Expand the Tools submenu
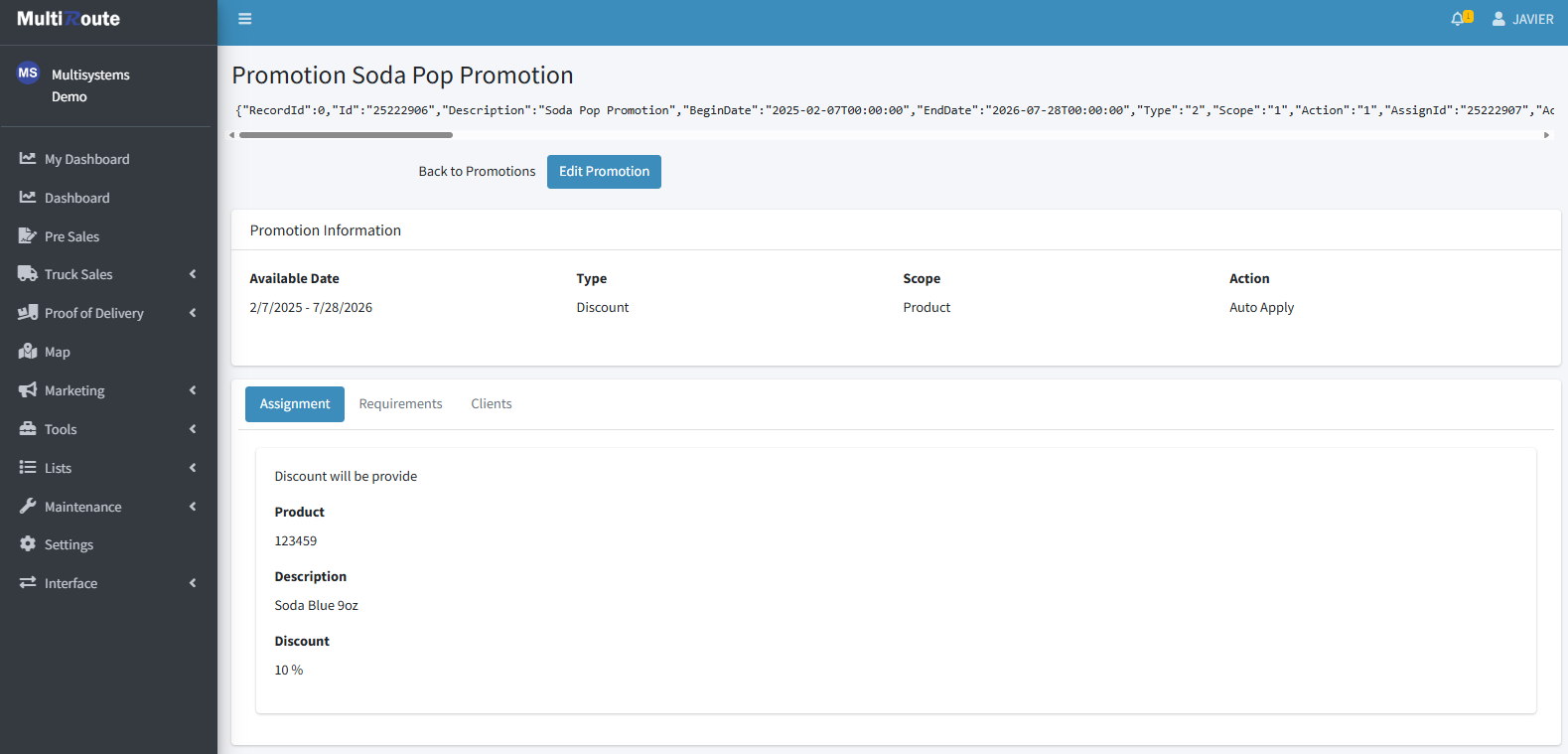 tap(193, 429)
